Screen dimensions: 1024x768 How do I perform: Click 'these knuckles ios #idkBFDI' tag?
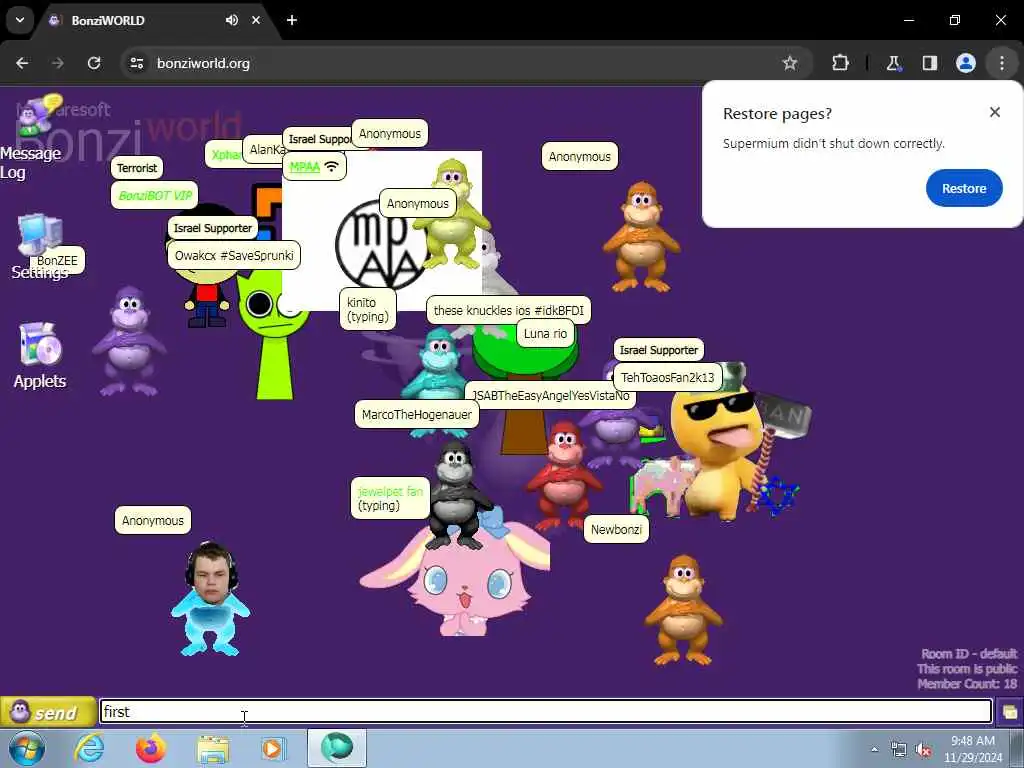(509, 310)
